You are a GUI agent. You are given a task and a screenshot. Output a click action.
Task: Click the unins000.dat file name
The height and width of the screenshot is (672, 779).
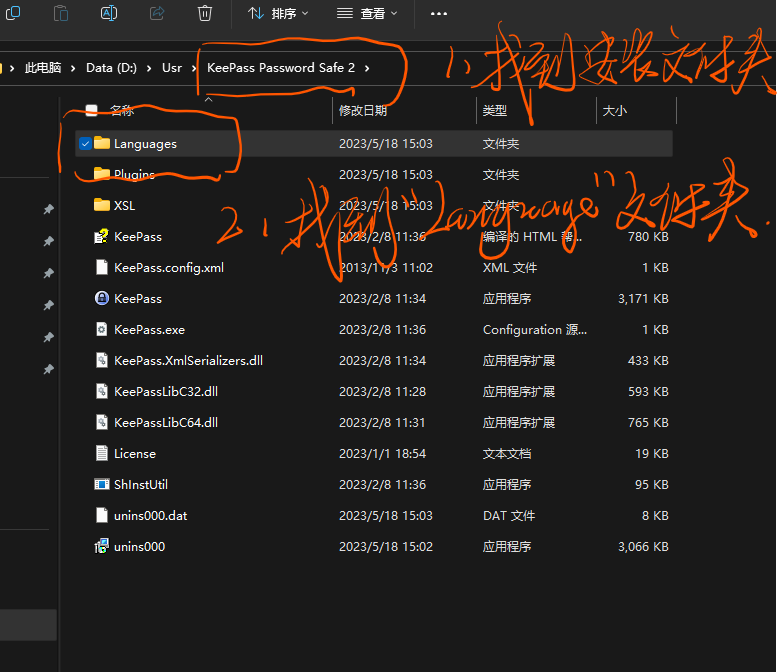pyautogui.click(x=151, y=516)
